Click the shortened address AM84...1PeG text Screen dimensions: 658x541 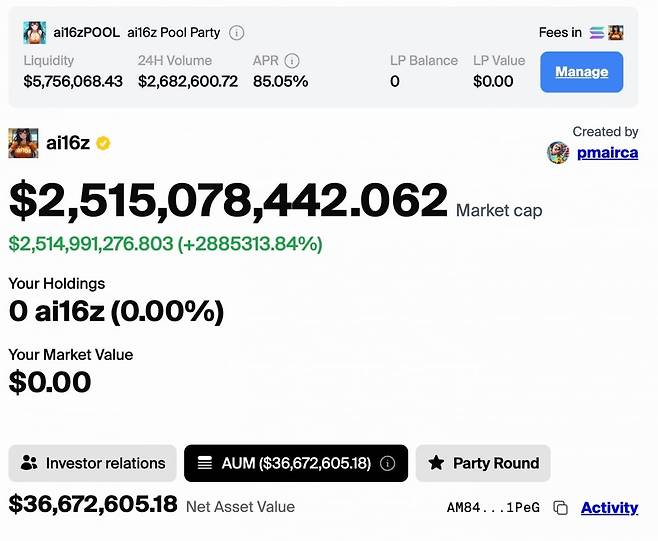point(493,508)
